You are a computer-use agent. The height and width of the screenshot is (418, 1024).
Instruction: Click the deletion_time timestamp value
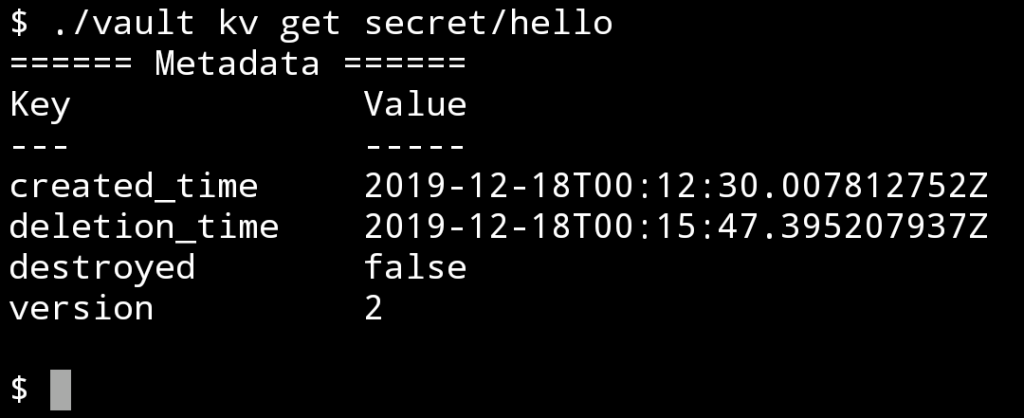(x=676, y=227)
